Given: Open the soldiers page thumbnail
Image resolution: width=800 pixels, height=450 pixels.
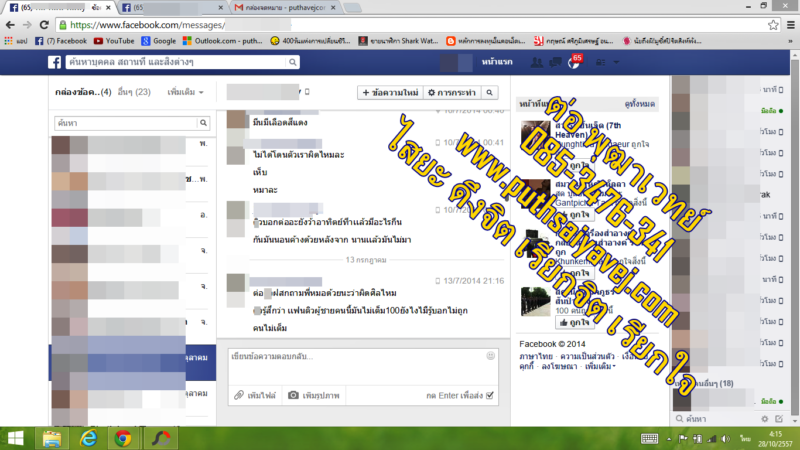Looking at the screenshot, I should [535, 302].
